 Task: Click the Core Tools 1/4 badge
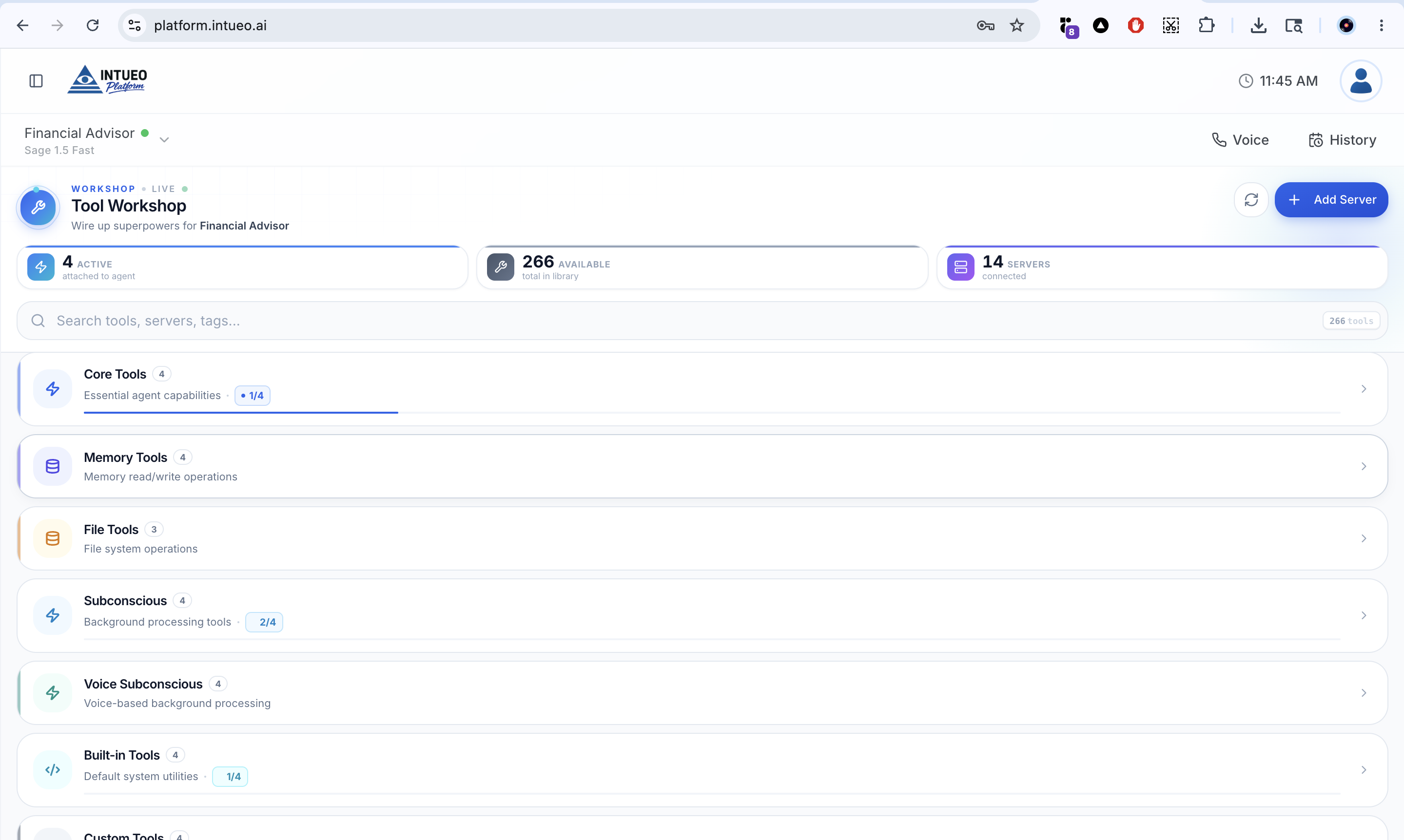[x=253, y=396]
